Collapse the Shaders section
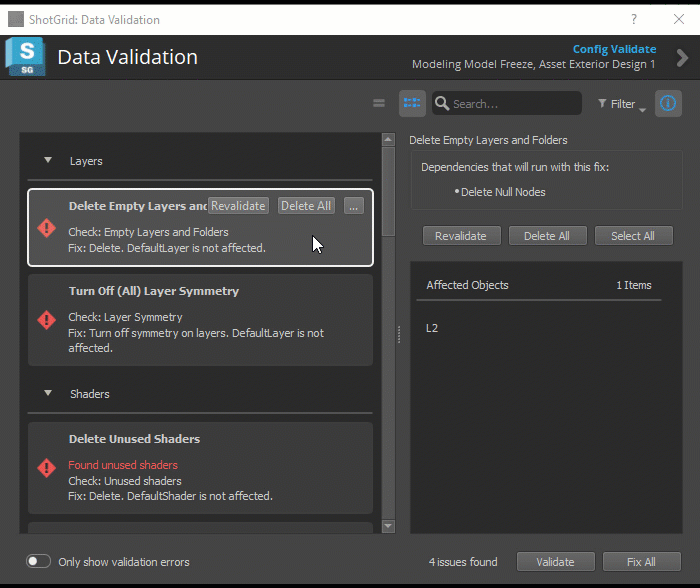 48,394
